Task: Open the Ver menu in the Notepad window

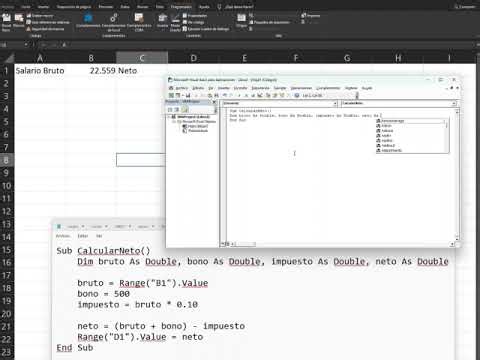Action: 99,236
